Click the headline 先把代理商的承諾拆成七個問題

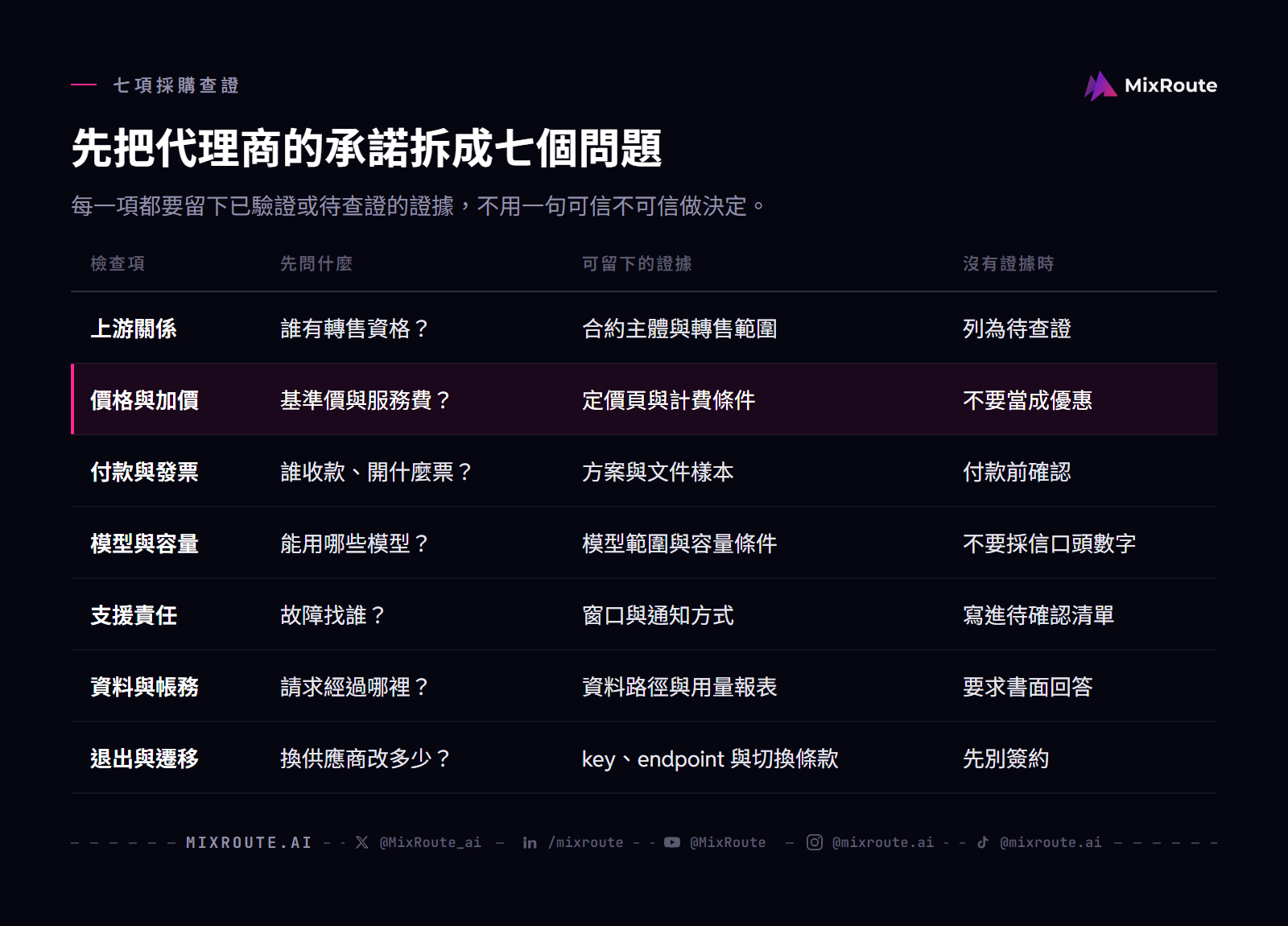(x=366, y=148)
